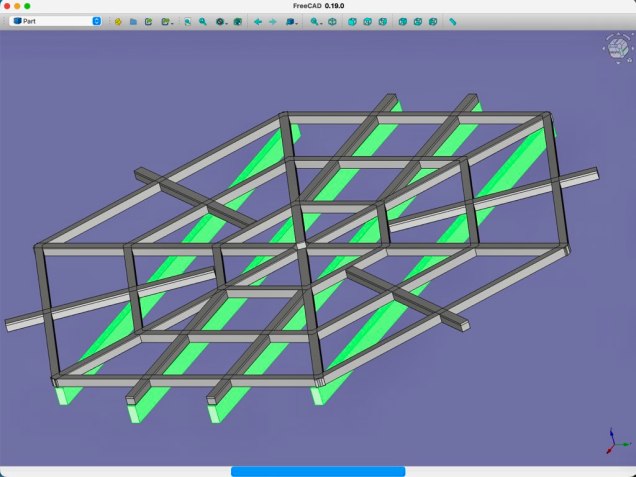Select the Measure Distance ruler tool
The width and height of the screenshot is (636, 477).
click(x=453, y=21)
